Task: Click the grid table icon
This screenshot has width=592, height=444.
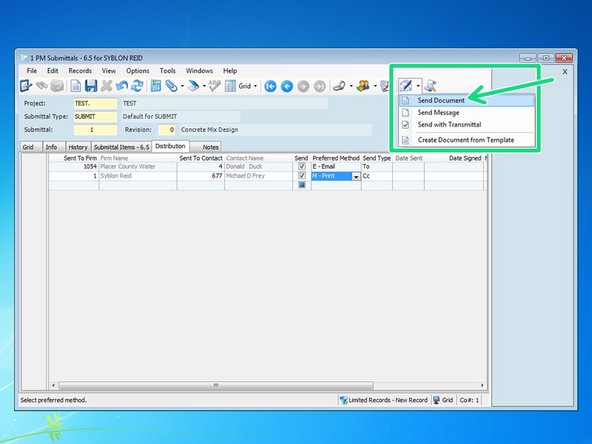Action: pyautogui.click(x=230, y=86)
